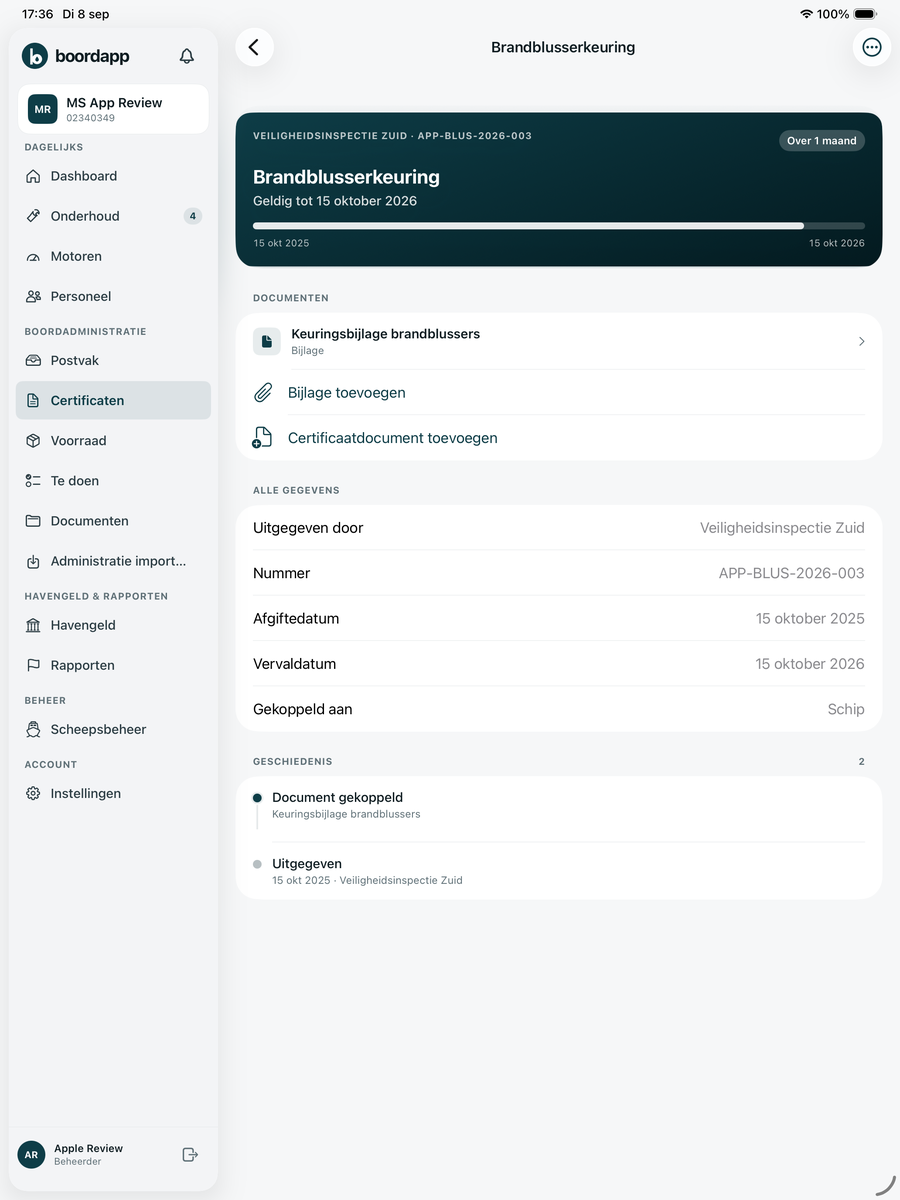
Task: Select Motoren in the sidebar
Action: (113, 256)
